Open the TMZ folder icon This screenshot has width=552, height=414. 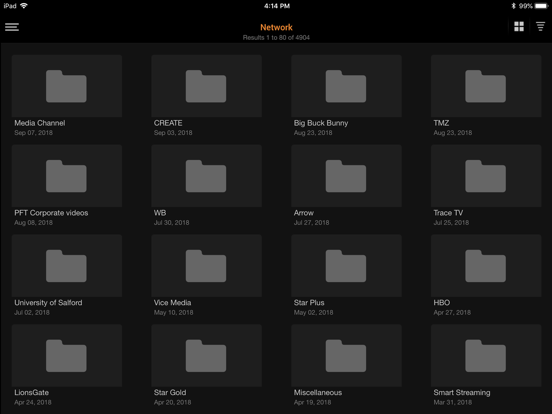pos(485,86)
